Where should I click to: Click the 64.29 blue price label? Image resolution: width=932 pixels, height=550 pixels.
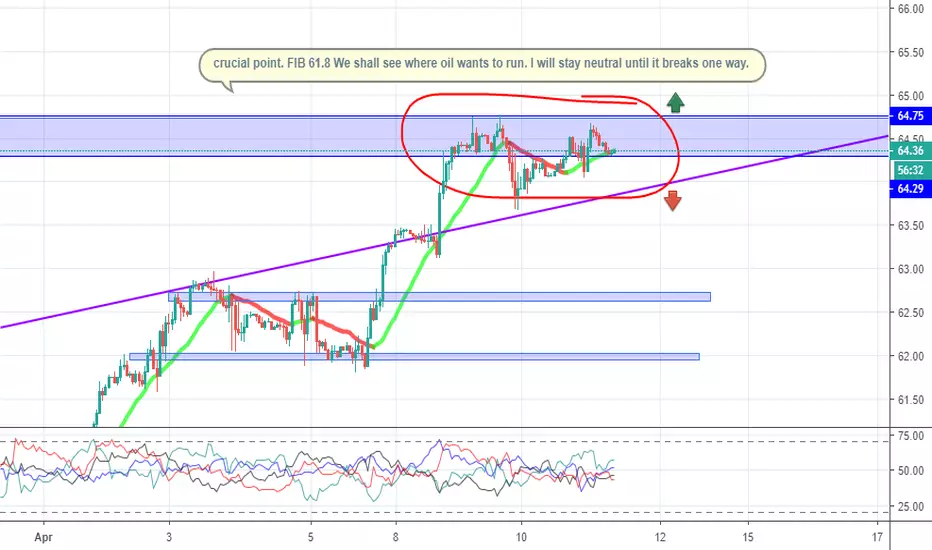pyautogui.click(x=911, y=189)
